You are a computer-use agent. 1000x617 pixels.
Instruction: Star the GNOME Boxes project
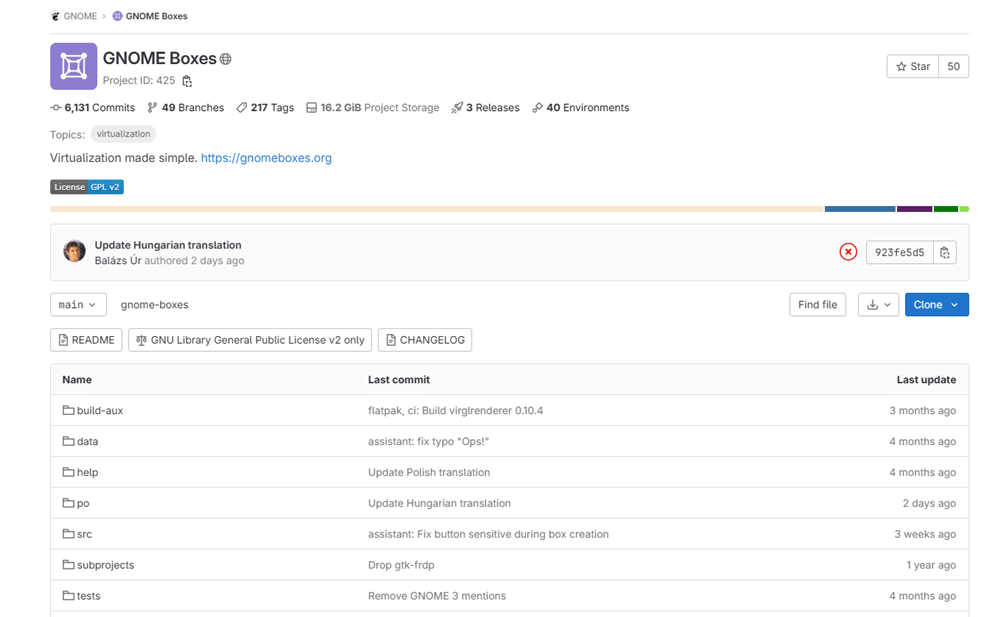[x=912, y=66]
